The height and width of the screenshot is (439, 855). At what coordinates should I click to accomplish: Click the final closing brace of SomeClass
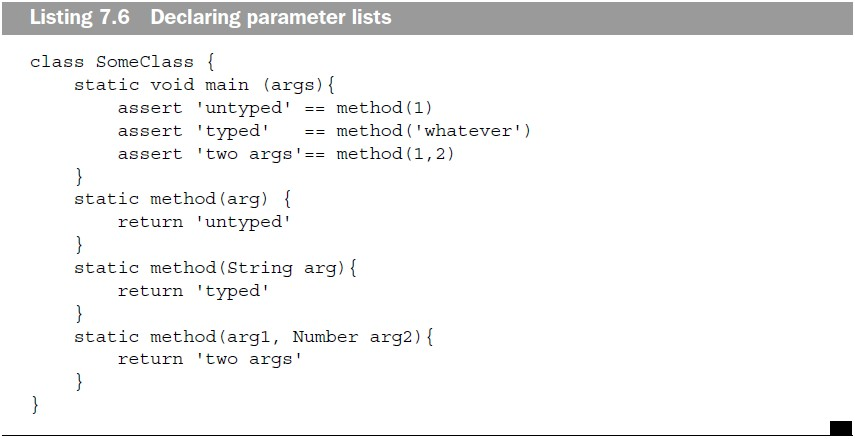(36, 405)
